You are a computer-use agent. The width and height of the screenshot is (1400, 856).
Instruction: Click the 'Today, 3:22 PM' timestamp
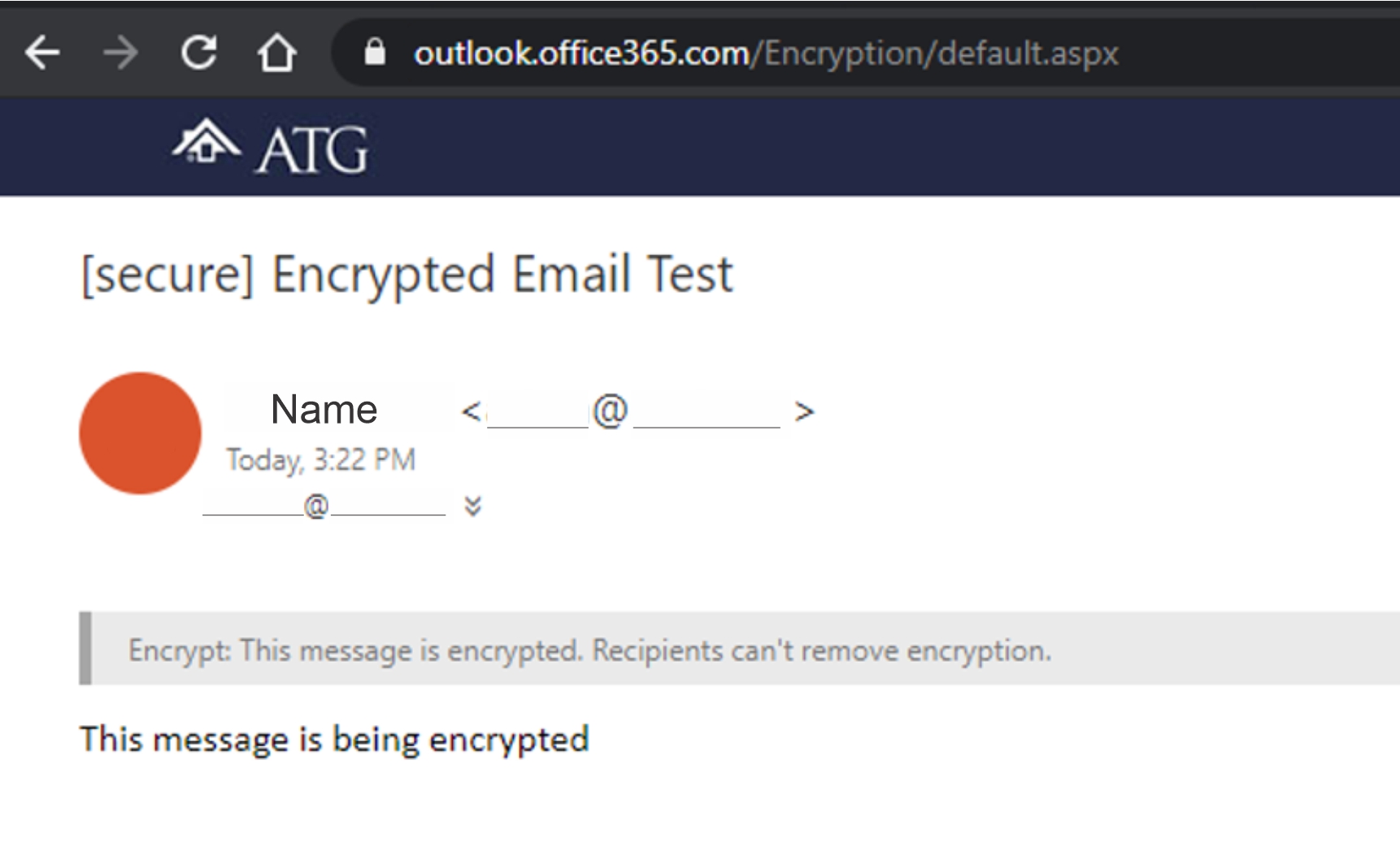320,460
